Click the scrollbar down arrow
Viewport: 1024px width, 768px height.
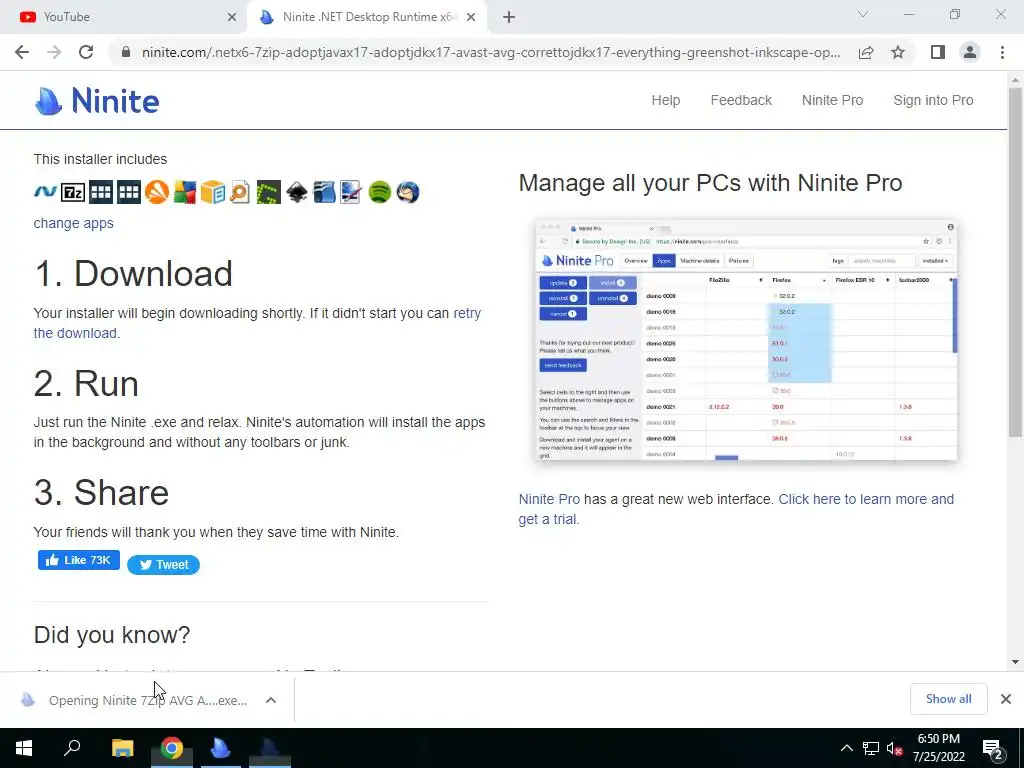[1015, 662]
